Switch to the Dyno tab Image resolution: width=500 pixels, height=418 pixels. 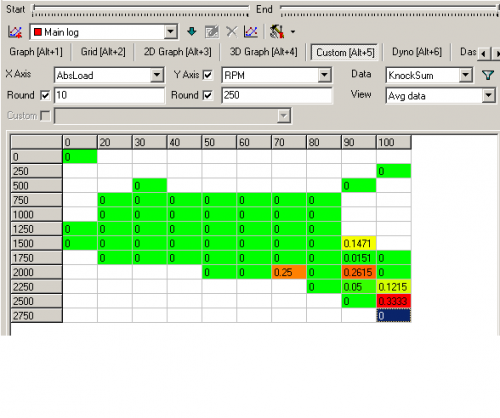coord(417,52)
